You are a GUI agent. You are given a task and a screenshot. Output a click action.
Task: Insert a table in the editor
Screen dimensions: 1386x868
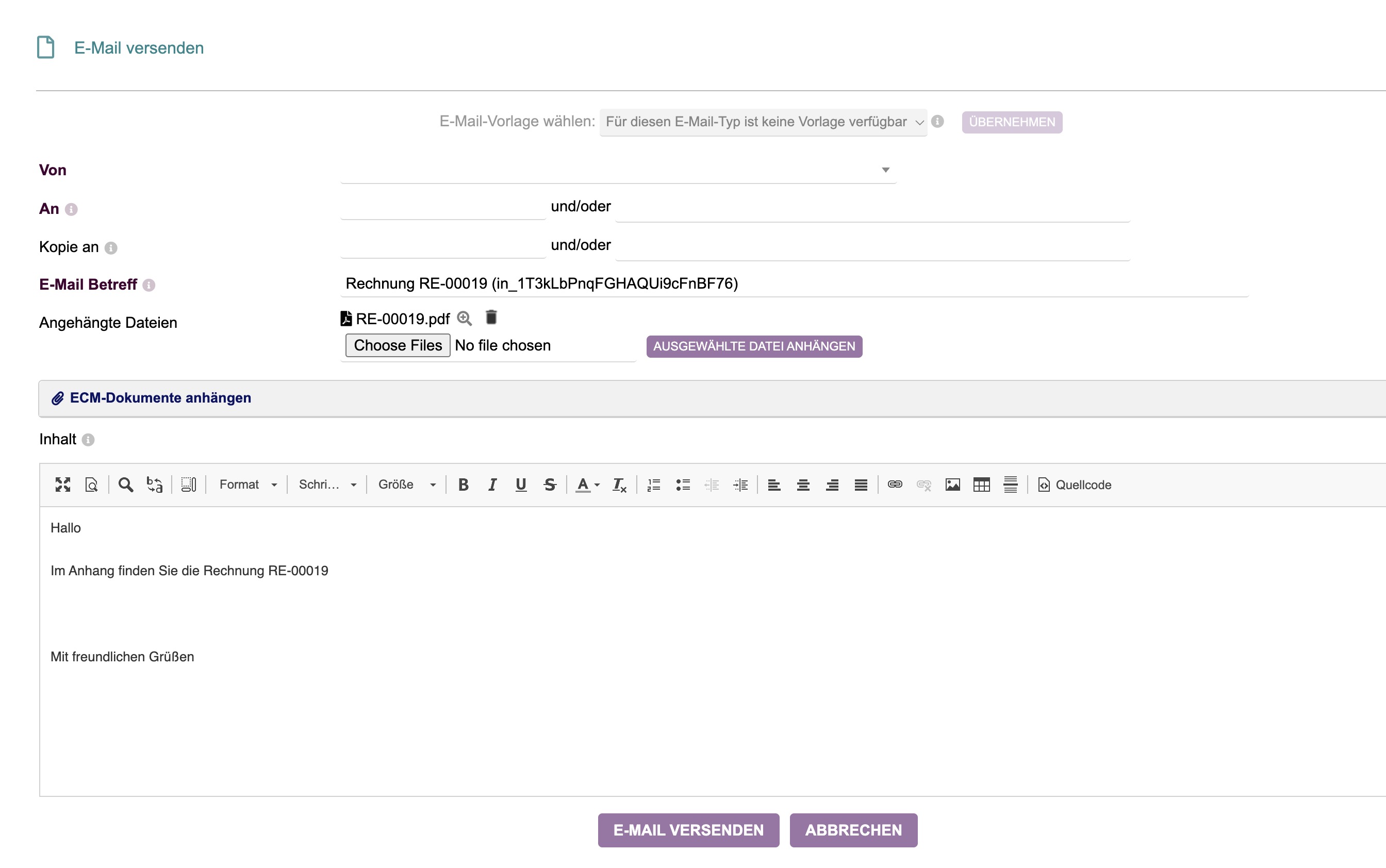981,485
